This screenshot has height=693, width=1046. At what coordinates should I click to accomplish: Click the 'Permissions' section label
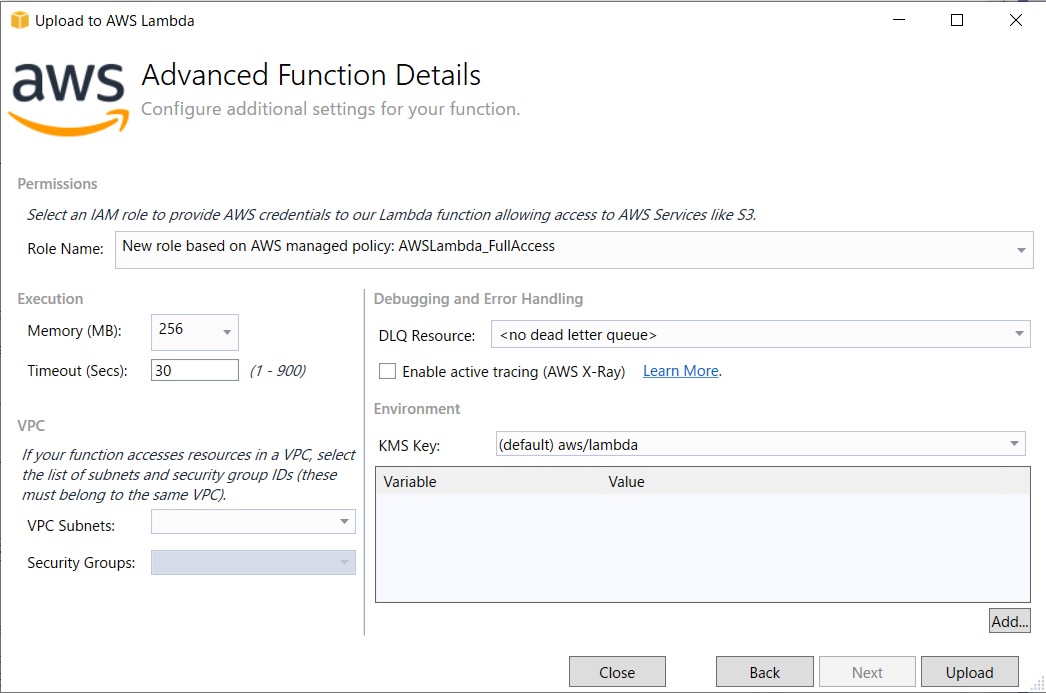pos(57,183)
